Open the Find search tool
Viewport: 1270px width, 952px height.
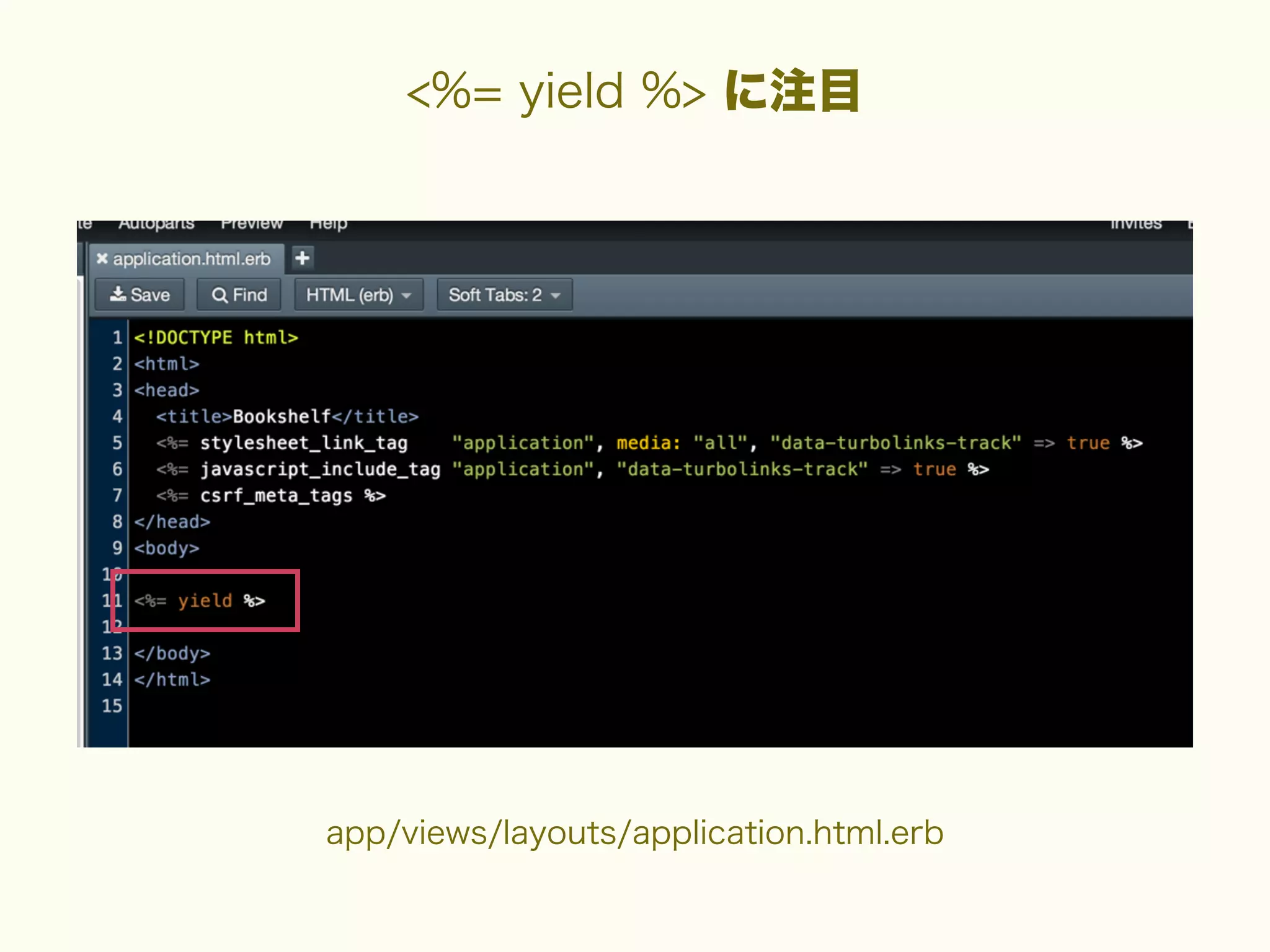[239, 295]
